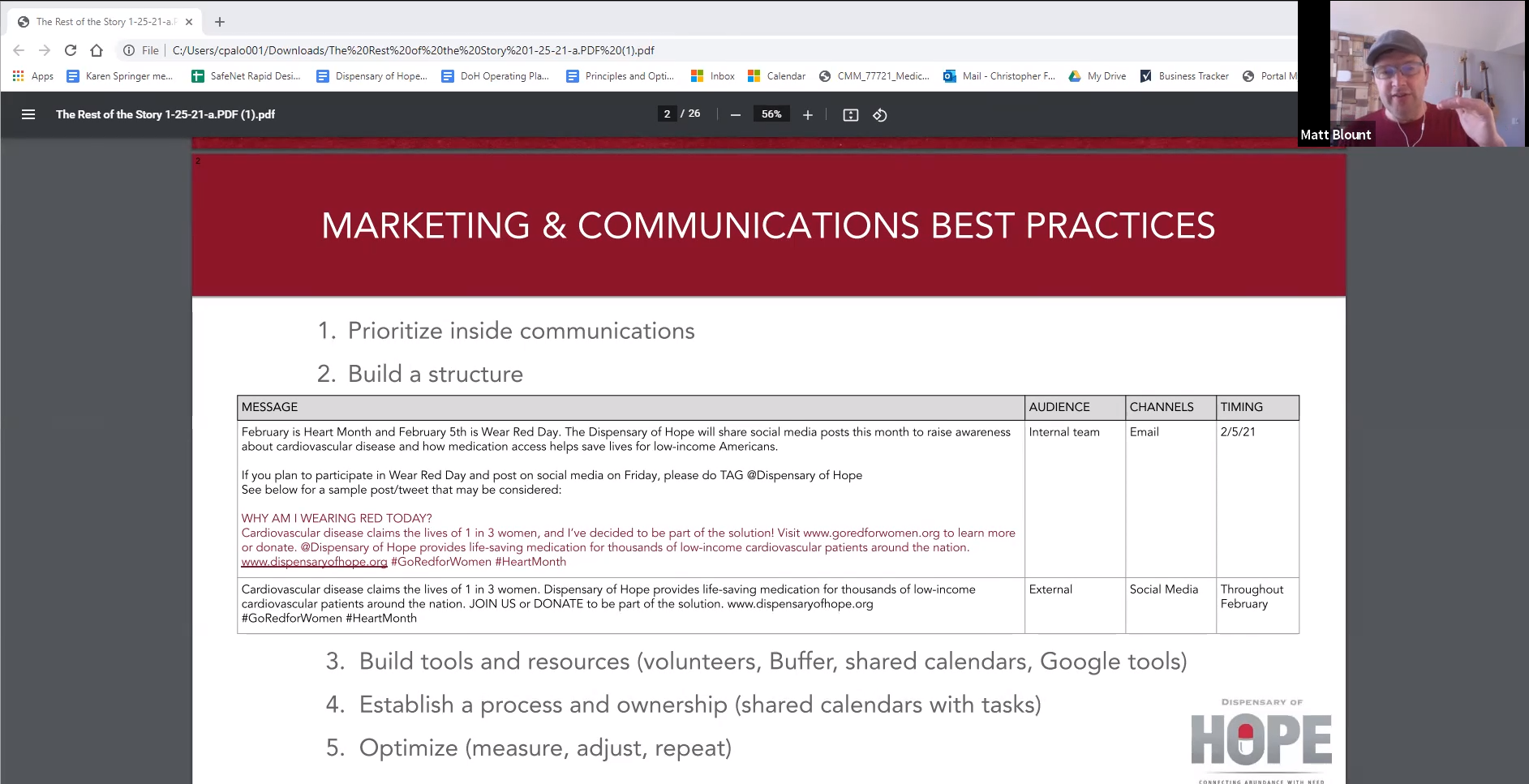
Task: Click the zoom in plus icon
Action: click(x=807, y=115)
